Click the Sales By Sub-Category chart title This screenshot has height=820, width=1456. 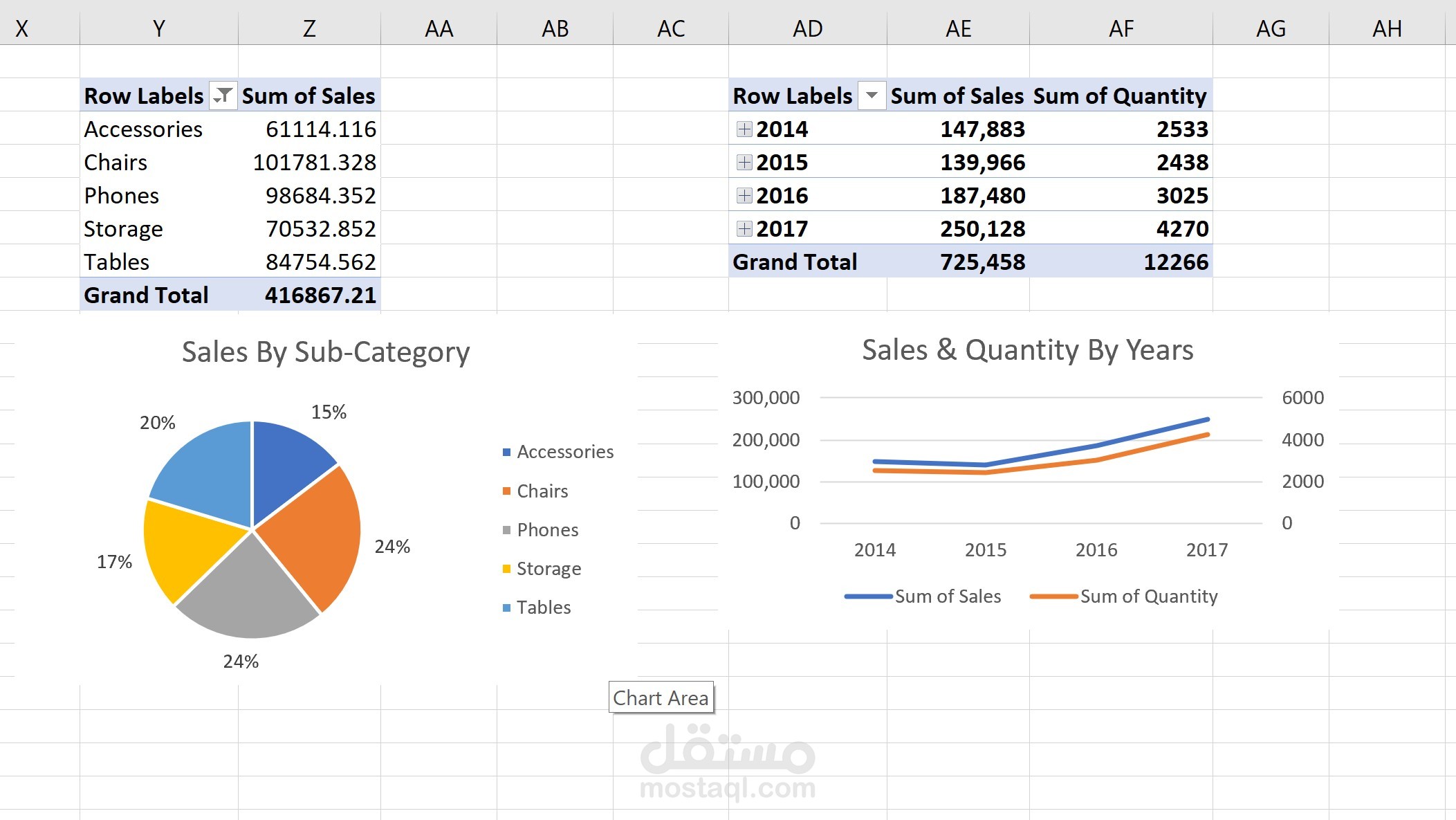click(x=326, y=352)
